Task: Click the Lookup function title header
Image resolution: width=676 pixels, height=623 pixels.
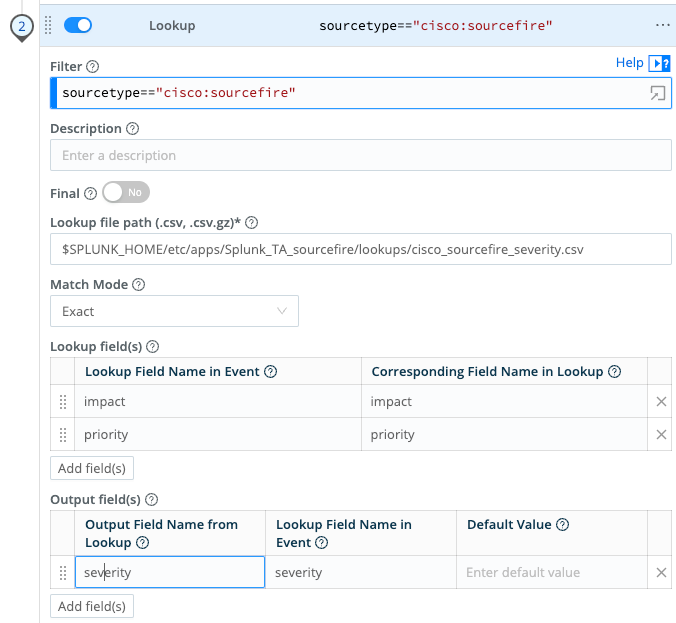Action: coord(172,25)
